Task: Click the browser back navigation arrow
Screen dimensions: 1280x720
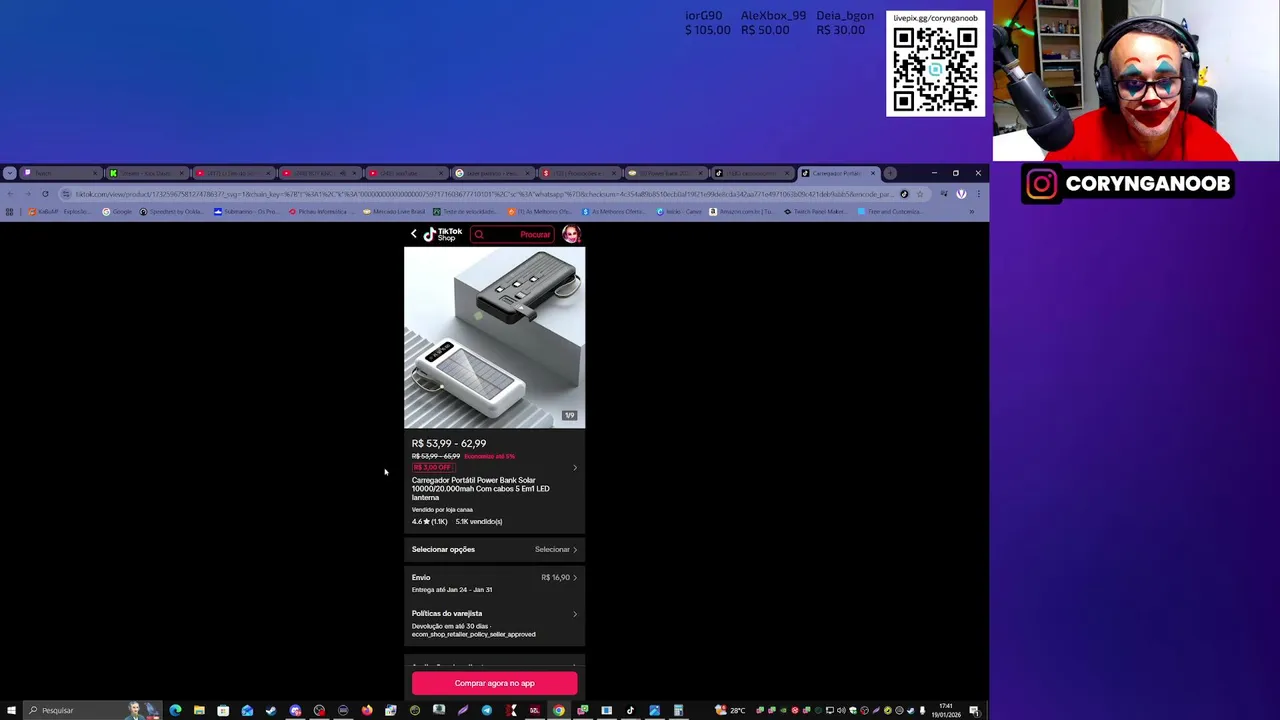Action: tap(10, 194)
